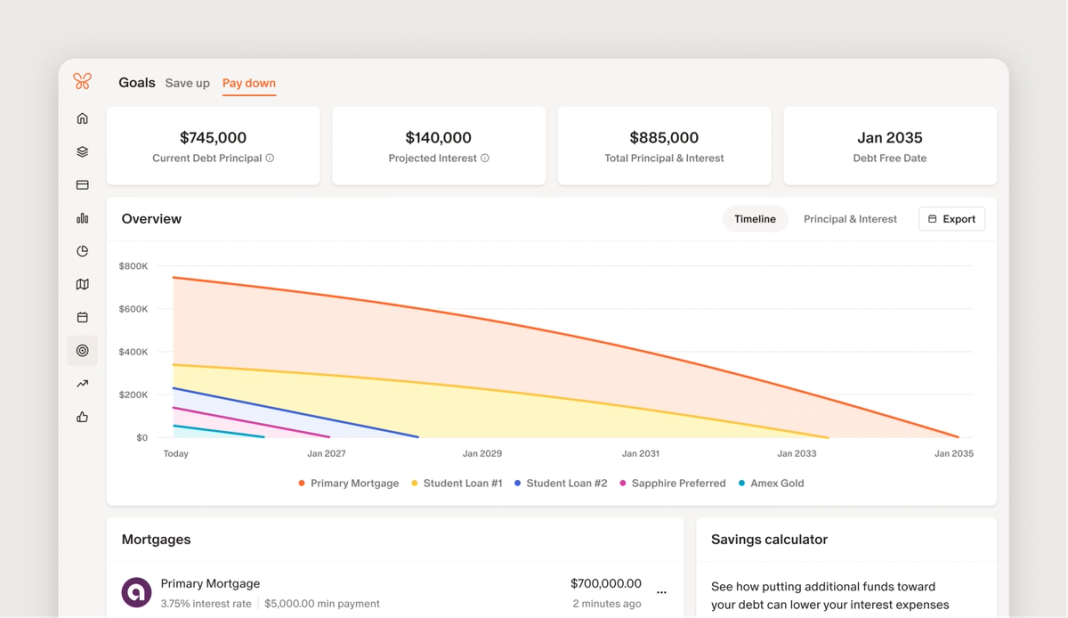Click the Export button

coord(952,219)
